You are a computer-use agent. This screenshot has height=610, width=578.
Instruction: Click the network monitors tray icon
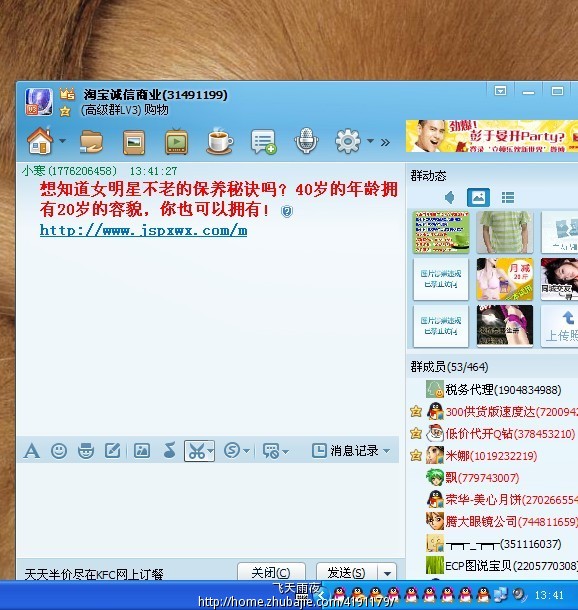(x=501, y=594)
